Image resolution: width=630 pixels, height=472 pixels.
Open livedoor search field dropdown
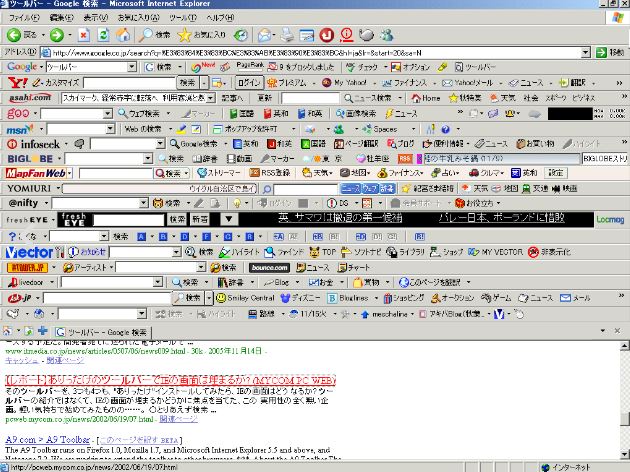tap(158, 282)
